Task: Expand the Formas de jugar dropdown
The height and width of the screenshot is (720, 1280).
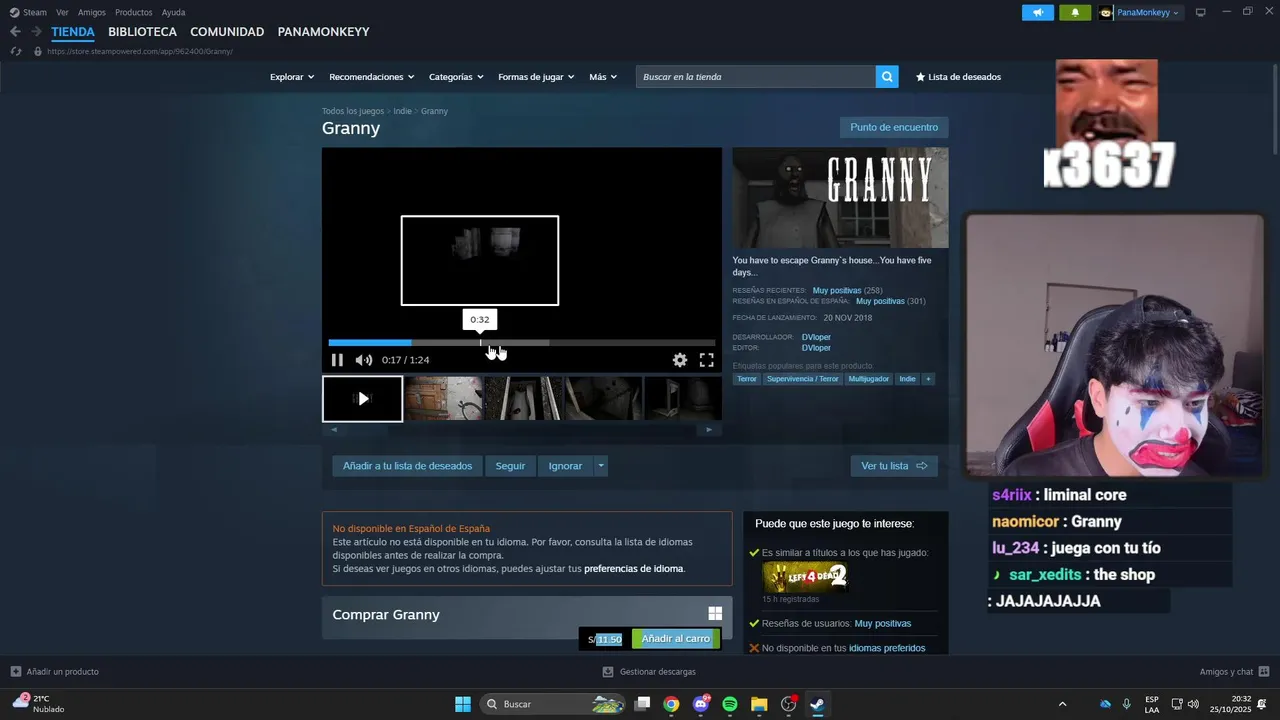Action: (x=536, y=77)
